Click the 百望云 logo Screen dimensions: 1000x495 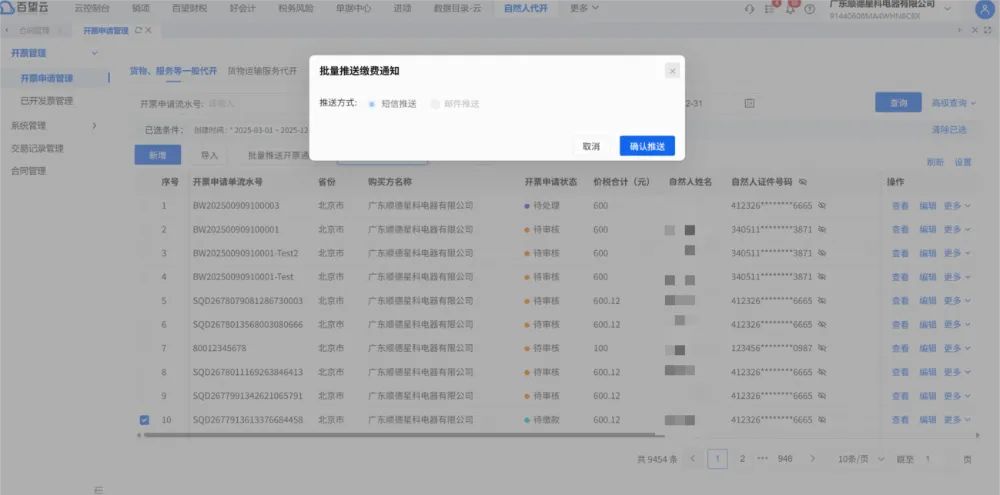26,8
